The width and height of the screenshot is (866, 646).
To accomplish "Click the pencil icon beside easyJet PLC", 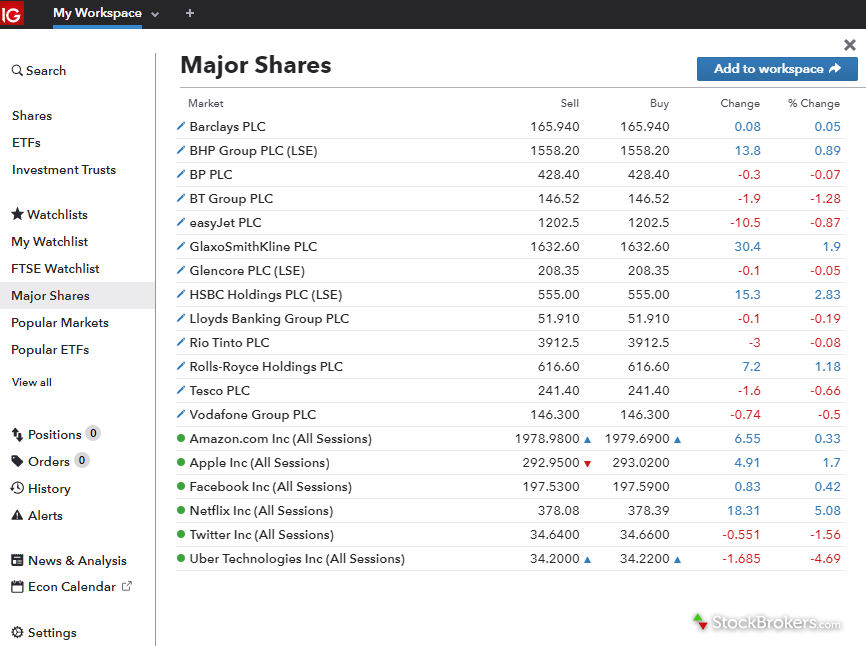I will pos(181,222).
